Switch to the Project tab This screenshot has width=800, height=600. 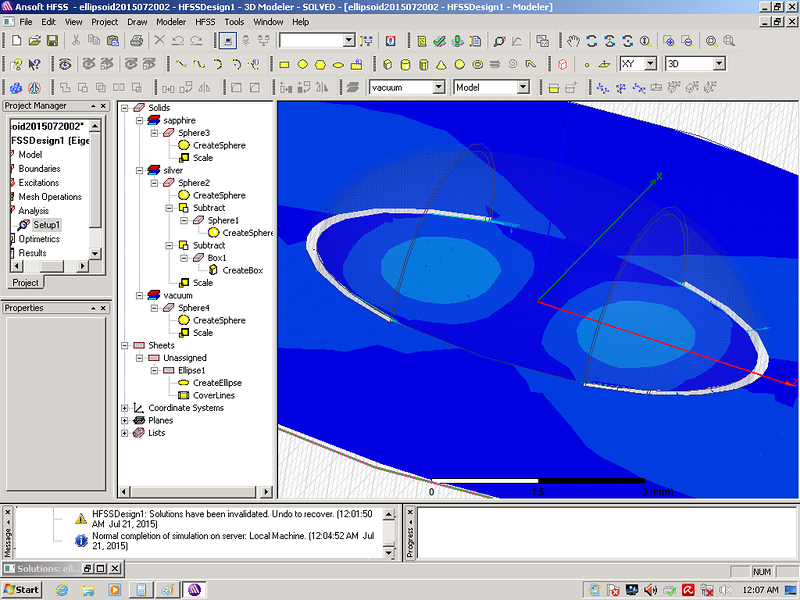[x=25, y=283]
